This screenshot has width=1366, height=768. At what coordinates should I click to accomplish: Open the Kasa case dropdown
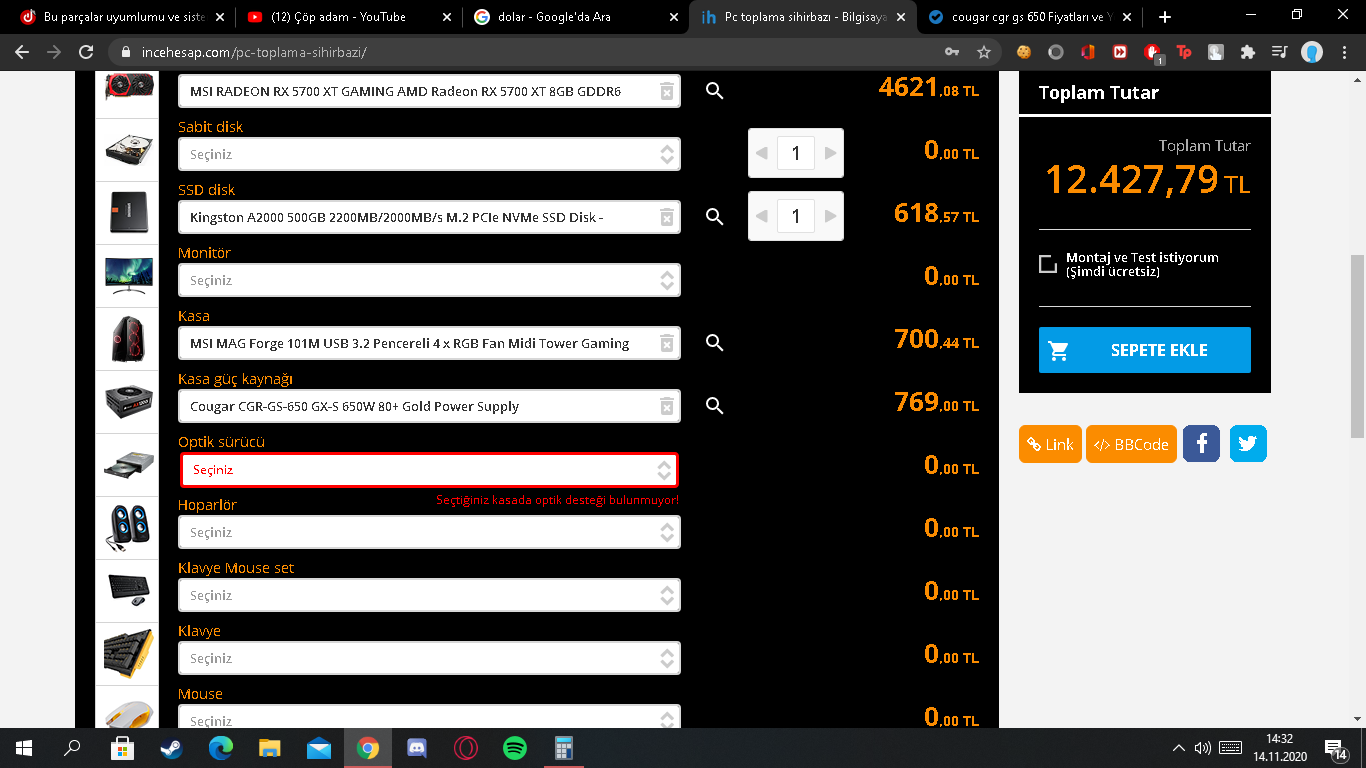429,343
